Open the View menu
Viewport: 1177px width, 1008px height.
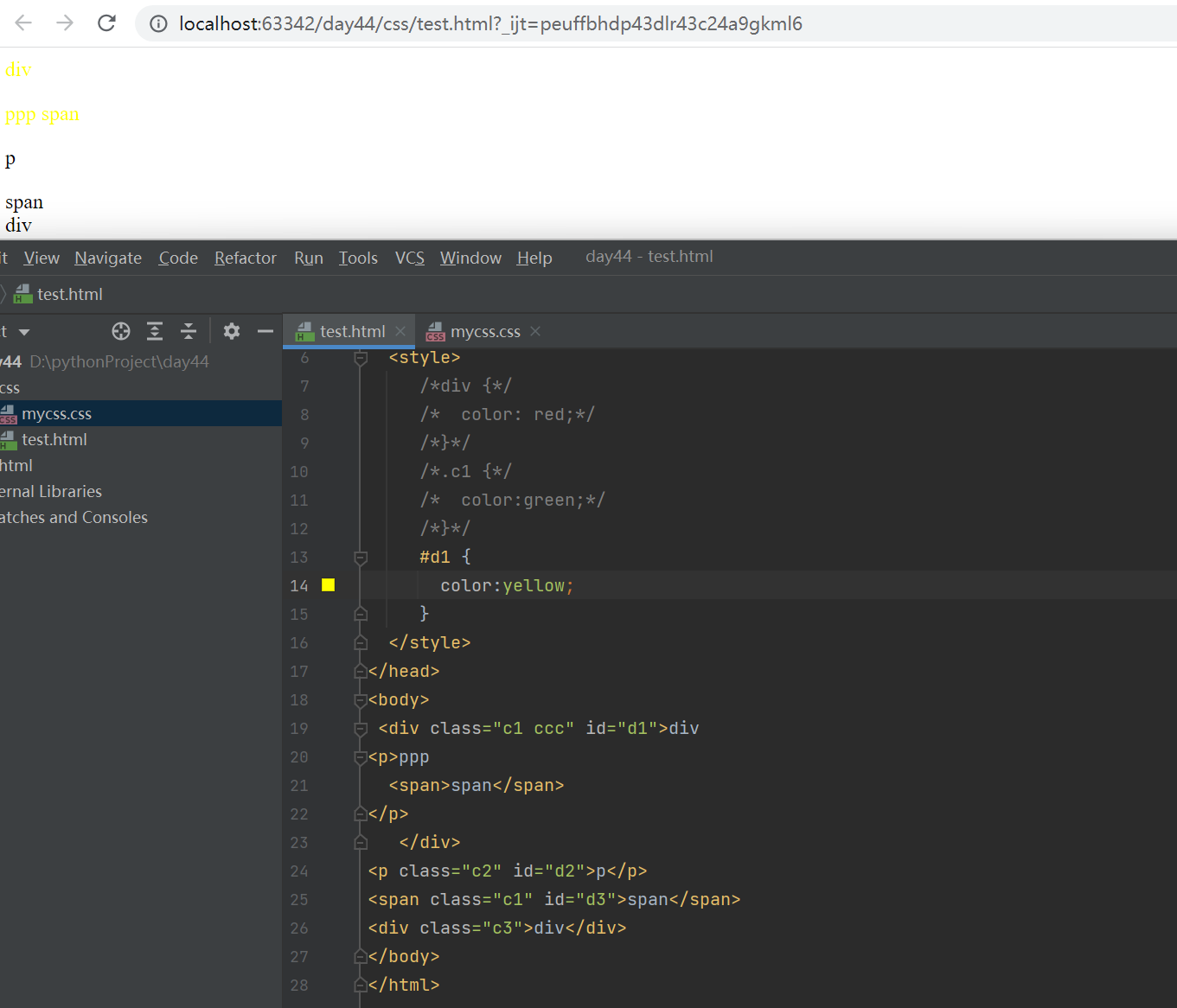pos(42,258)
